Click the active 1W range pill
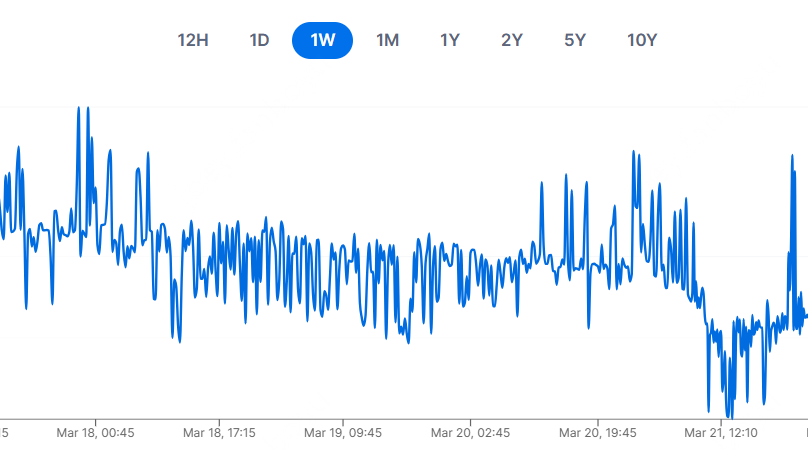 pyautogui.click(x=322, y=40)
